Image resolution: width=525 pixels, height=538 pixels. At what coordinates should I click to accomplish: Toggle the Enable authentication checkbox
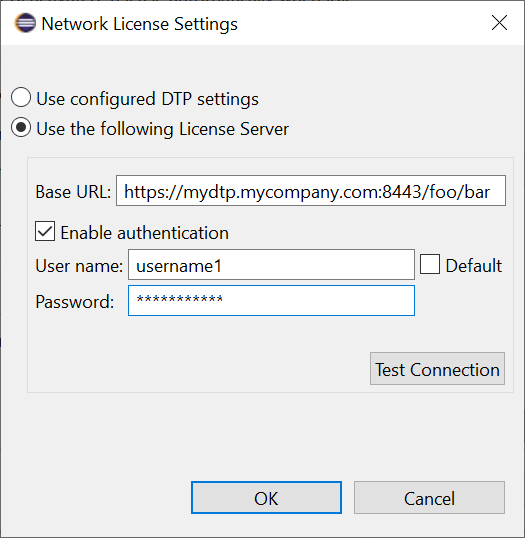tap(45, 231)
